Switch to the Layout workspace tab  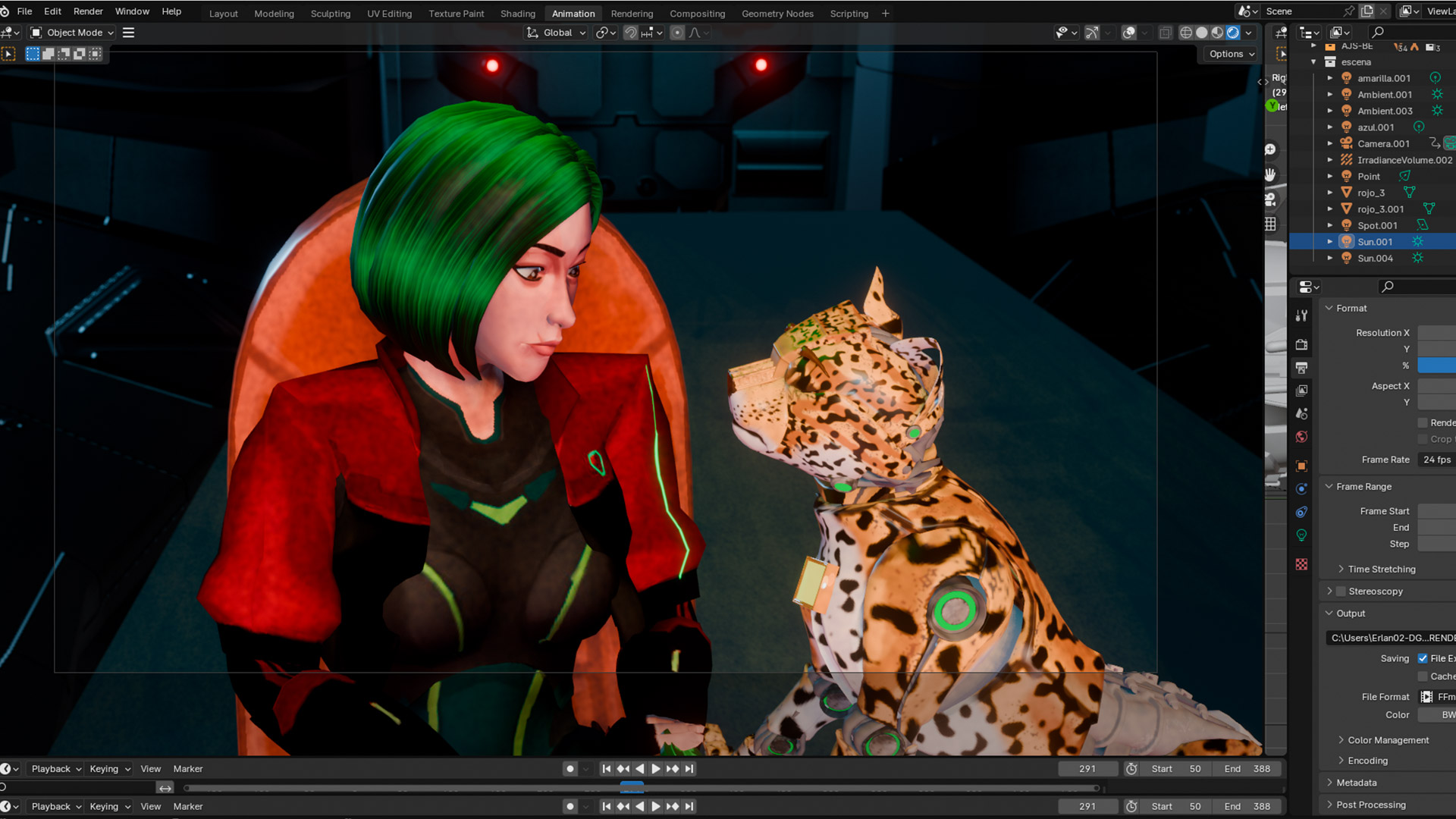[223, 14]
